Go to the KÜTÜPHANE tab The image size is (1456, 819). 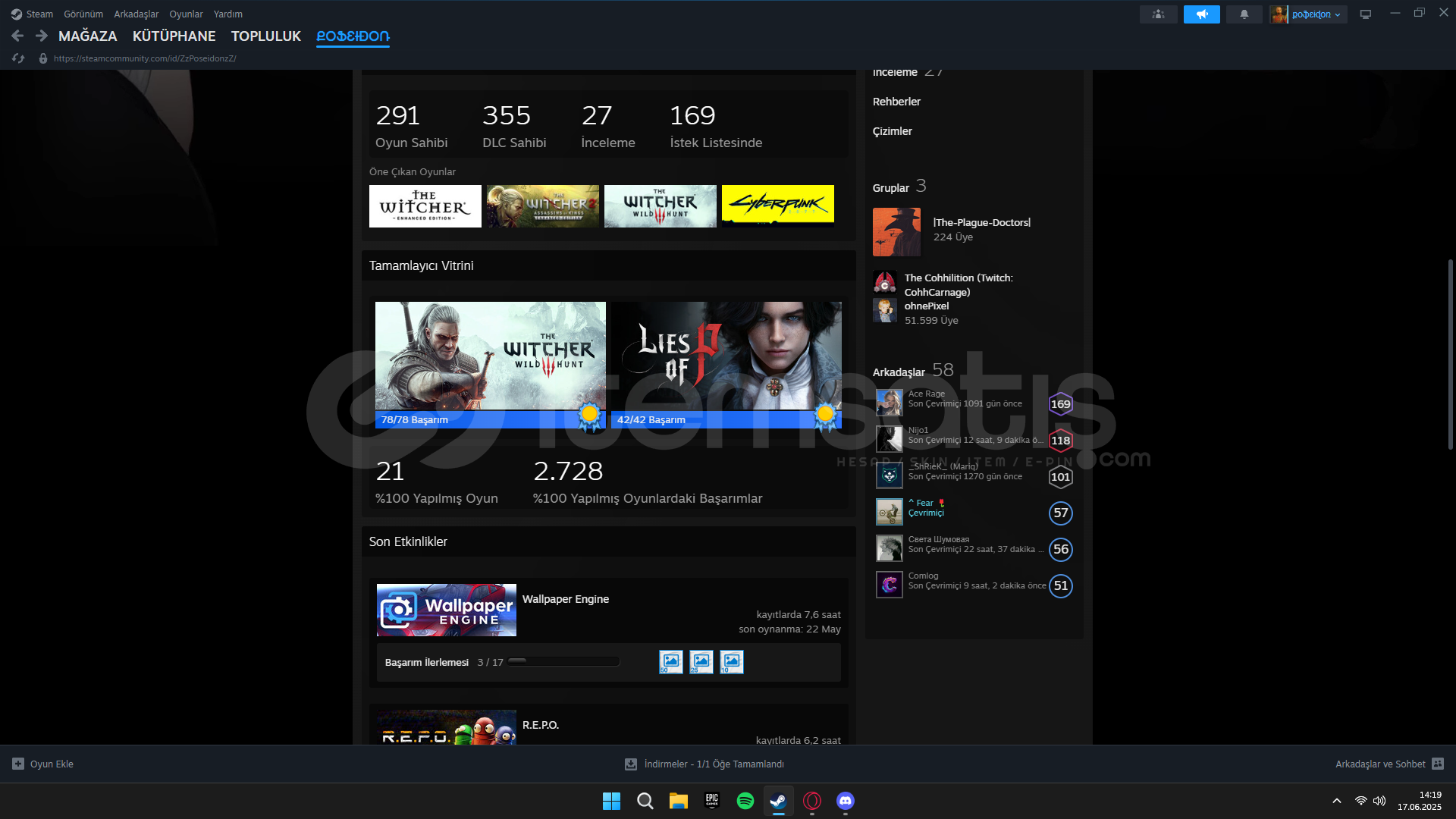(174, 36)
